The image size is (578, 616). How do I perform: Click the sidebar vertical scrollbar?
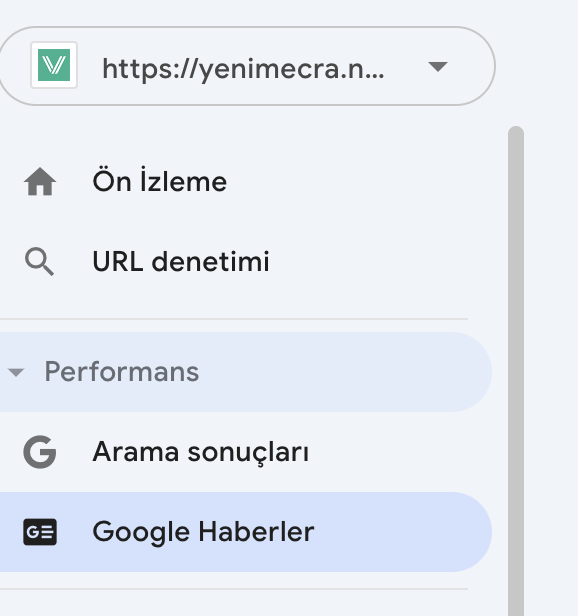click(516, 371)
